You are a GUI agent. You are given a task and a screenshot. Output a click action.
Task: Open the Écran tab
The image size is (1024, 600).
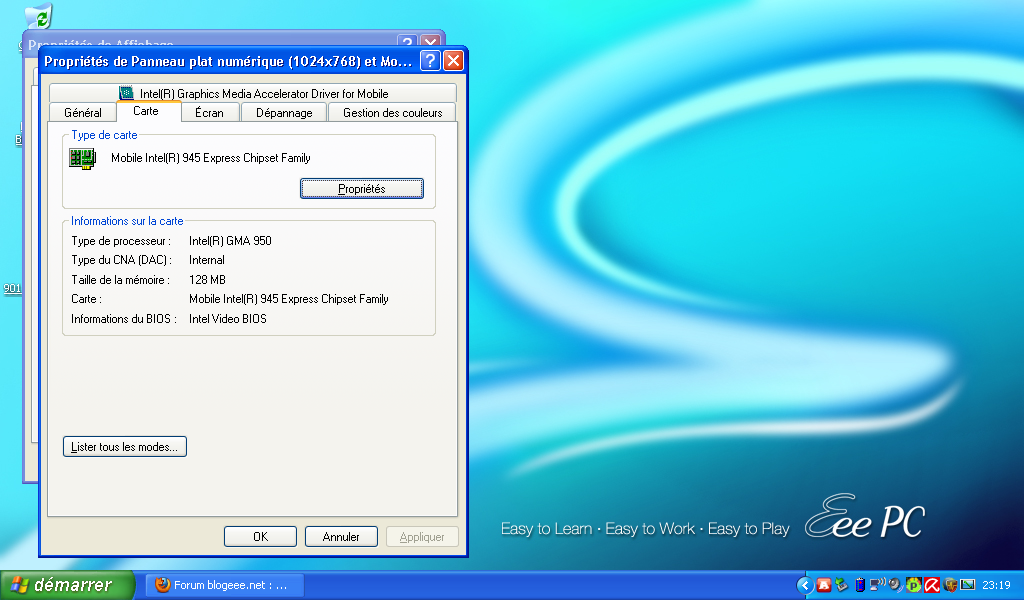tap(209, 113)
